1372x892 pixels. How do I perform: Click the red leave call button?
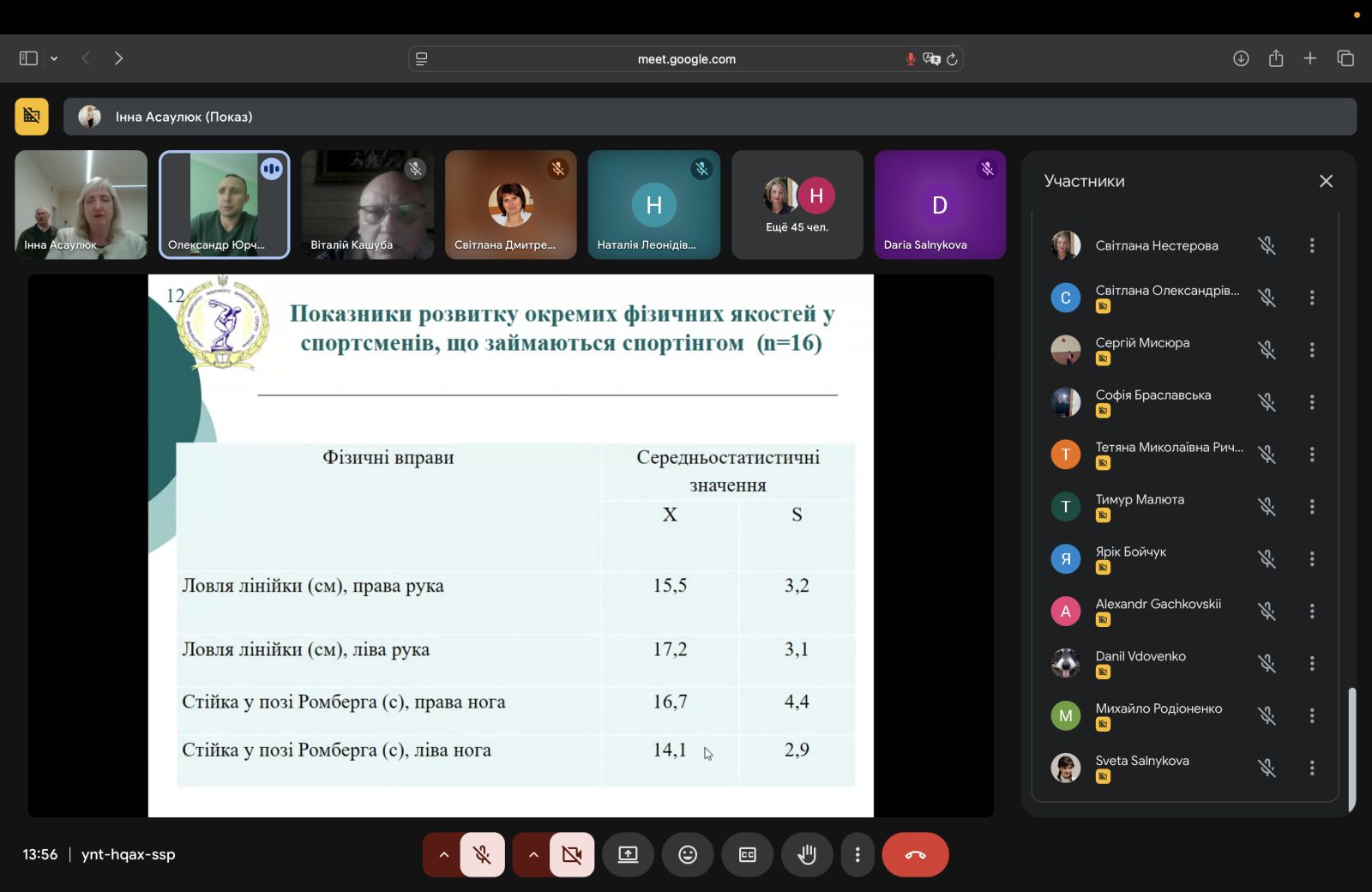[x=915, y=854]
